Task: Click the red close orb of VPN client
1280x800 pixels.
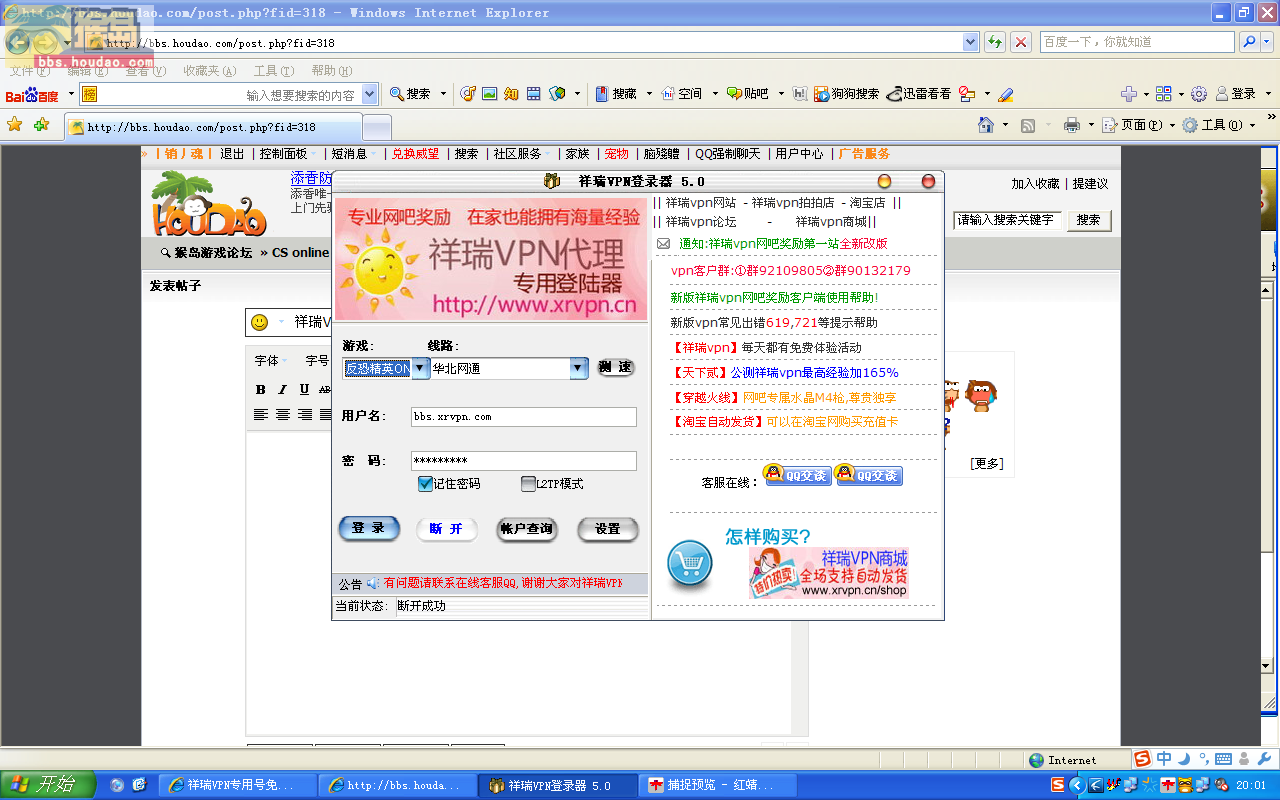Action: pos(928,181)
